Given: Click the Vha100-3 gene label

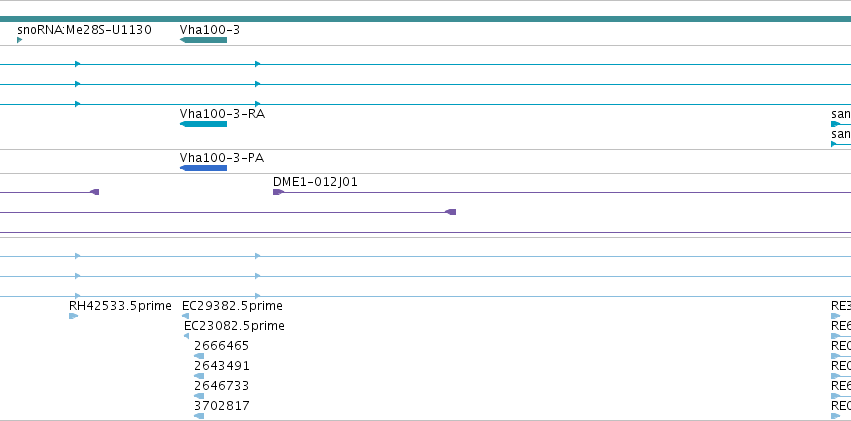Looking at the screenshot, I should (x=209, y=30).
